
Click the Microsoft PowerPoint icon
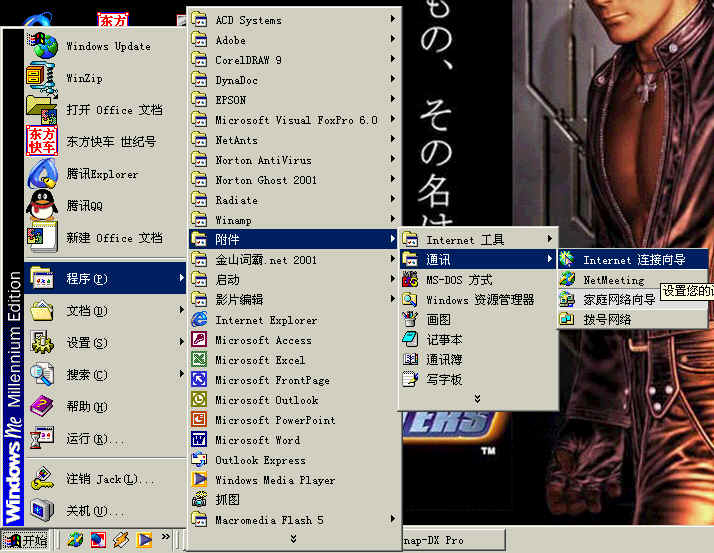[199, 420]
